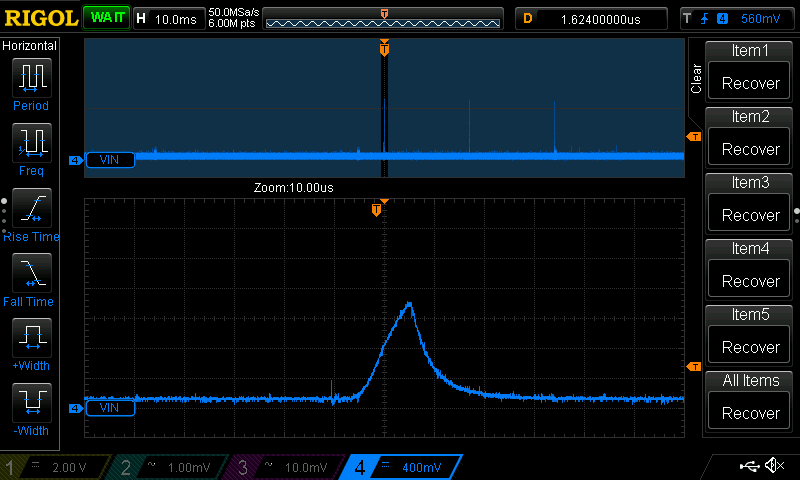Select the Fall Time measurement icon
The width and height of the screenshot is (800, 480).
(x=32, y=272)
